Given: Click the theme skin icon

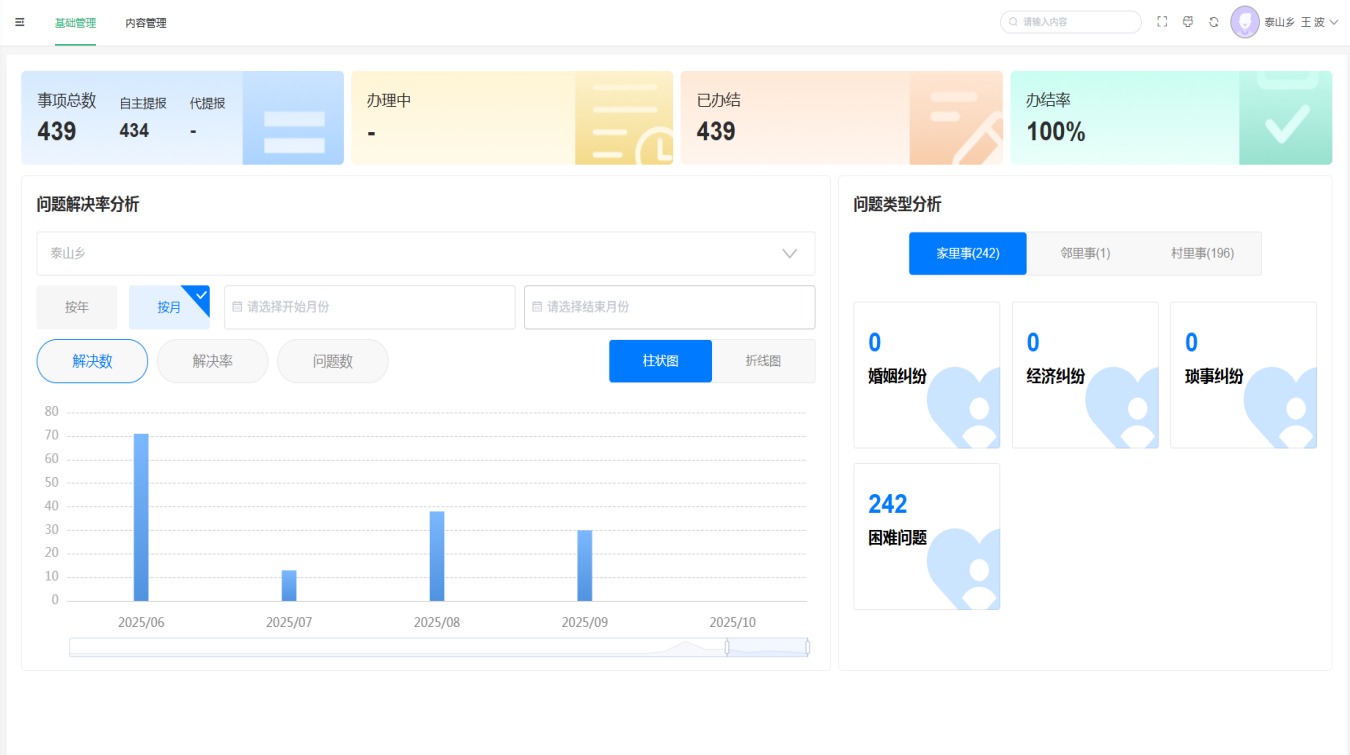Looking at the screenshot, I should point(1188,22).
